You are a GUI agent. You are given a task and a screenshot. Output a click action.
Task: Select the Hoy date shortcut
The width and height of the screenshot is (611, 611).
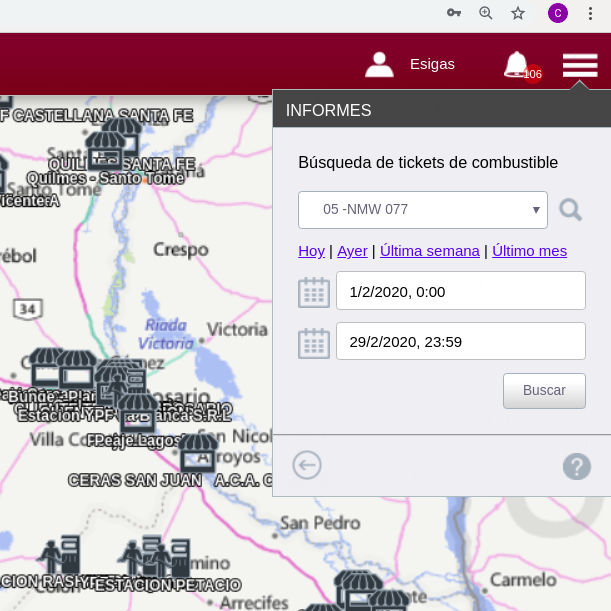point(311,251)
